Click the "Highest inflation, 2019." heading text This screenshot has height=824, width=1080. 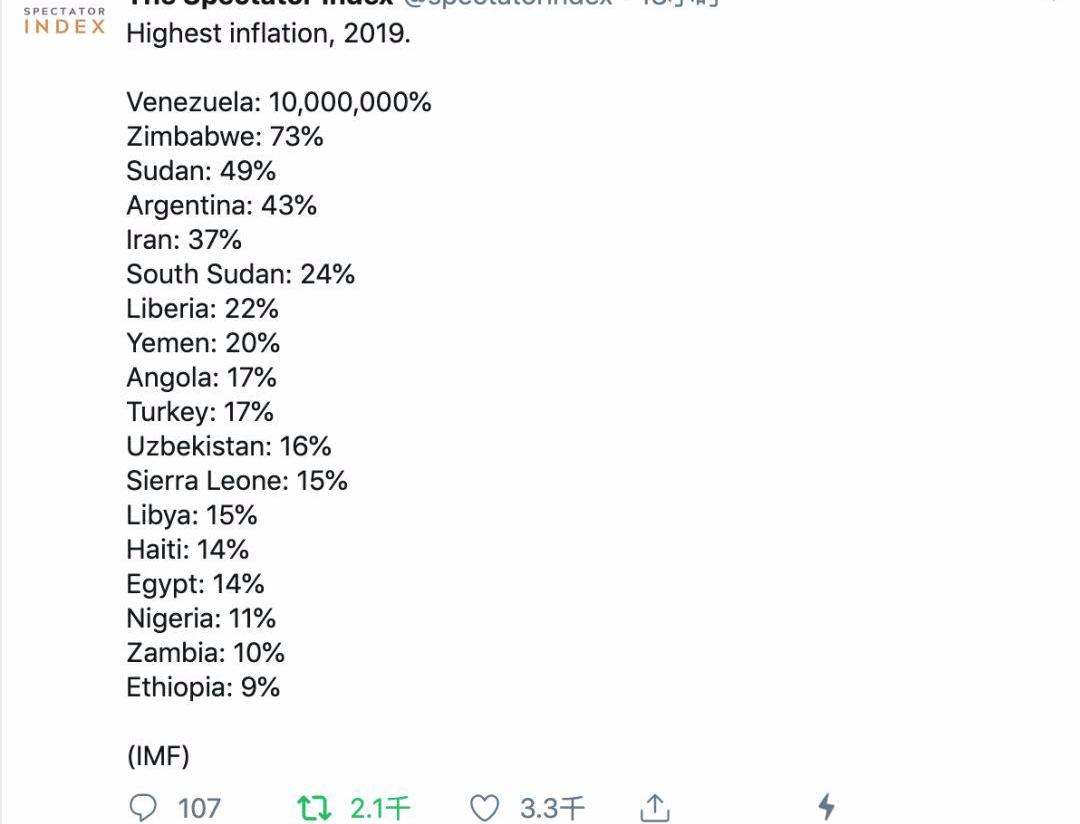coord(269,34)
